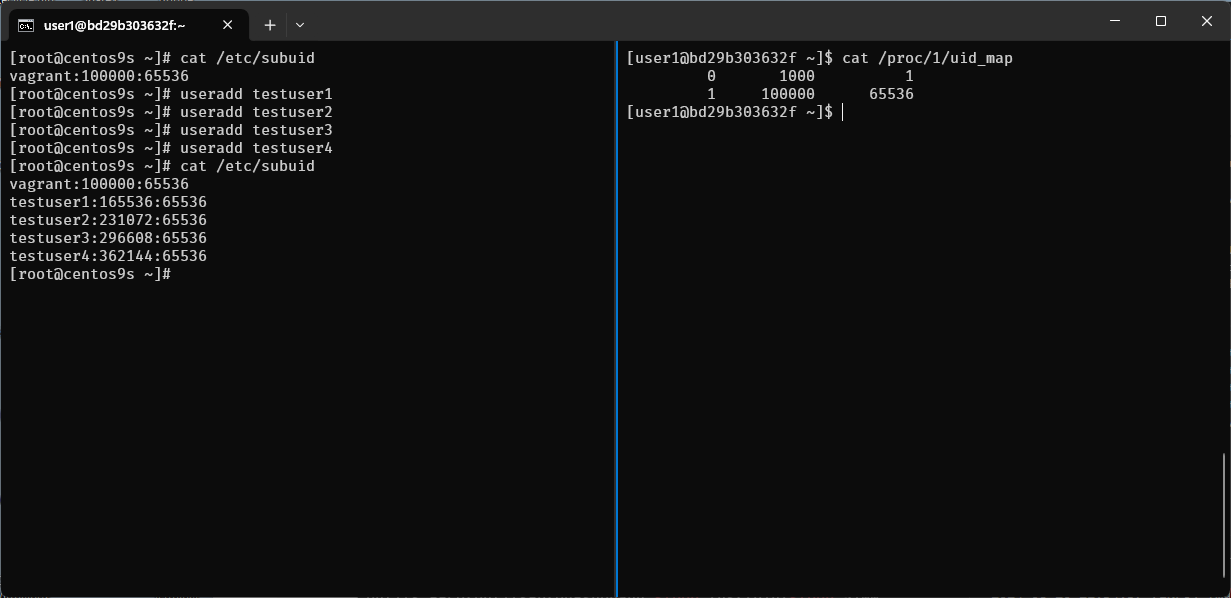1231x598 pixels.
Task: Click the right pane scrollbar thumb
Action: pos(1223,519)
